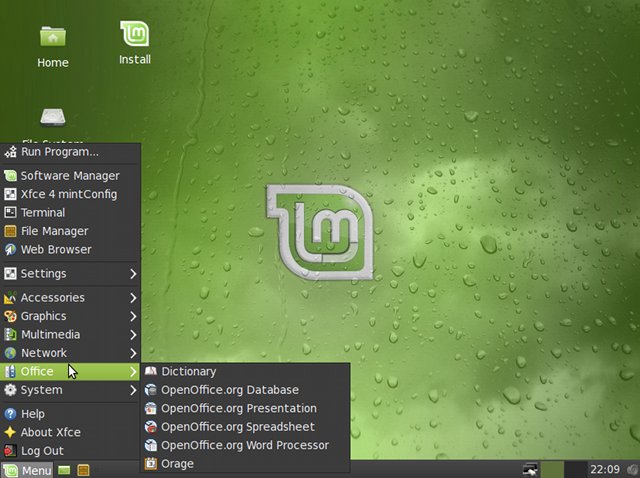Click the OpenOffice.org Spreadsheet icon
Viewport: 640px width, 478px height.
151,427
